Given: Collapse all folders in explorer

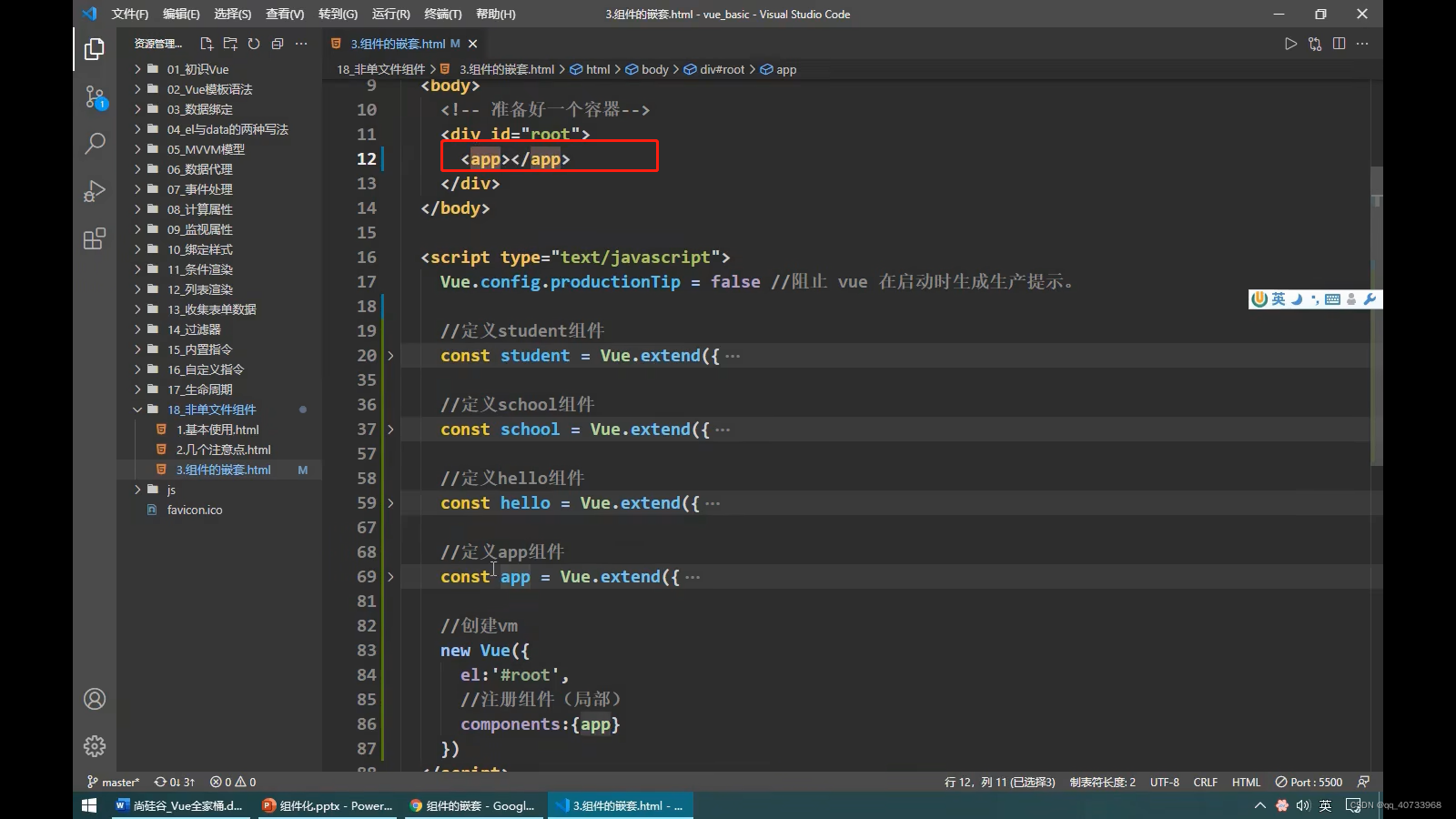Looking at the screenshot, I should 278,44.
